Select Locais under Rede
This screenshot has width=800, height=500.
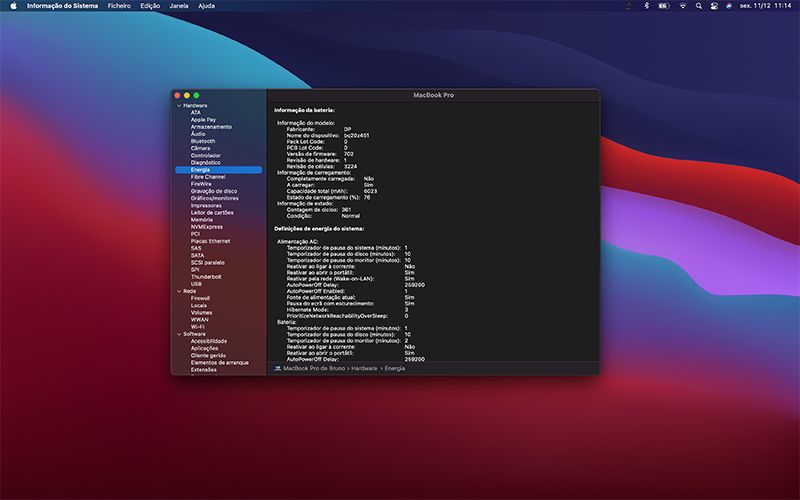point(198,306)
